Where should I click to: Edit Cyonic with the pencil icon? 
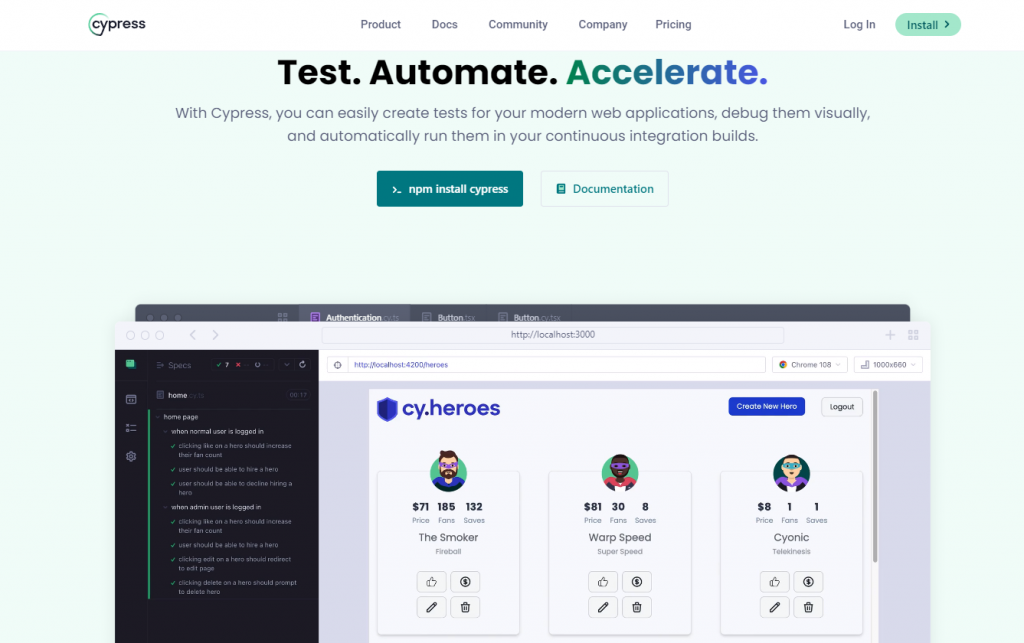(x=775, y=607)
